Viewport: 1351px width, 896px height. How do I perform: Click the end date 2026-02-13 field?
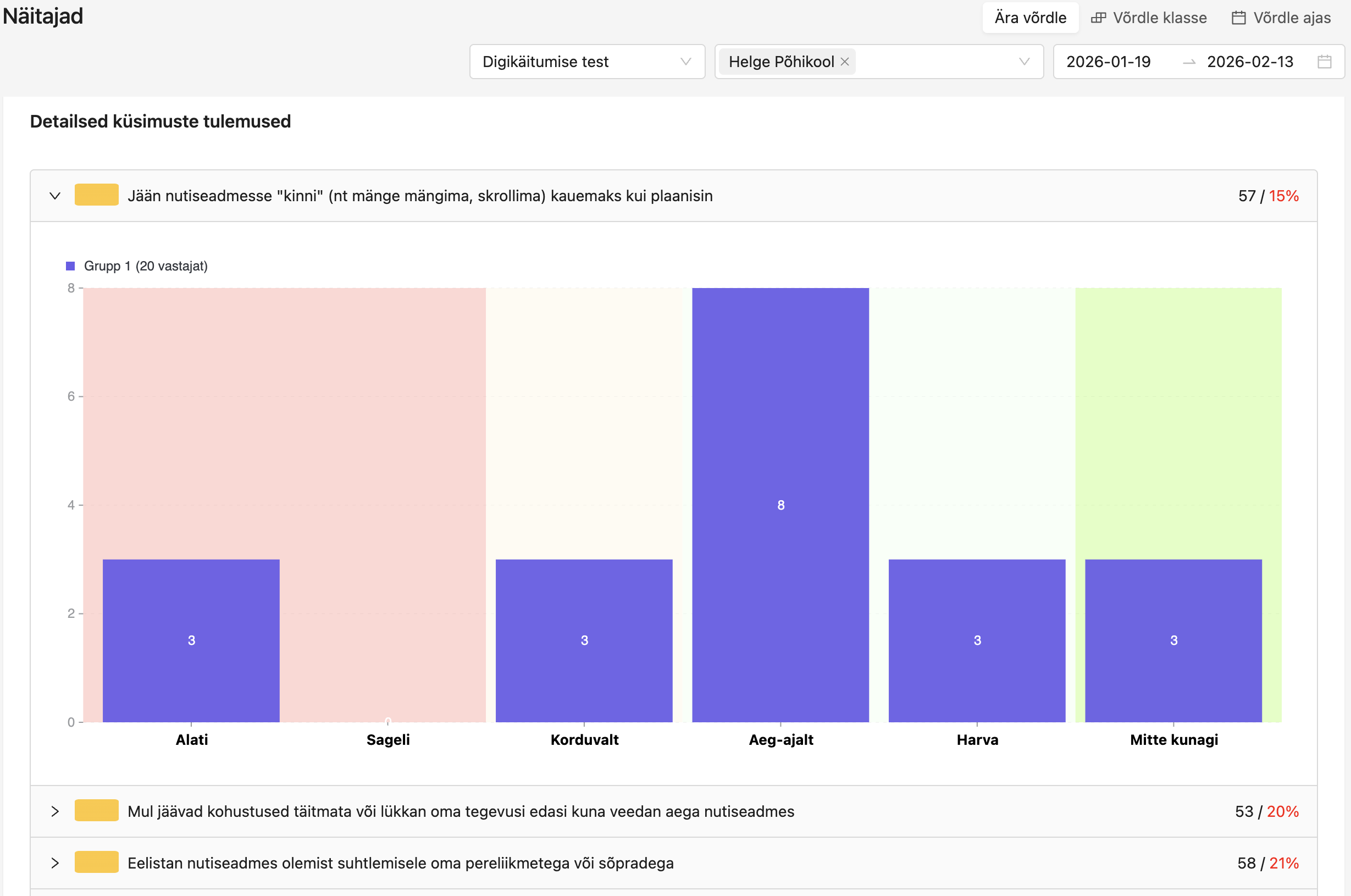point(1249,62)
